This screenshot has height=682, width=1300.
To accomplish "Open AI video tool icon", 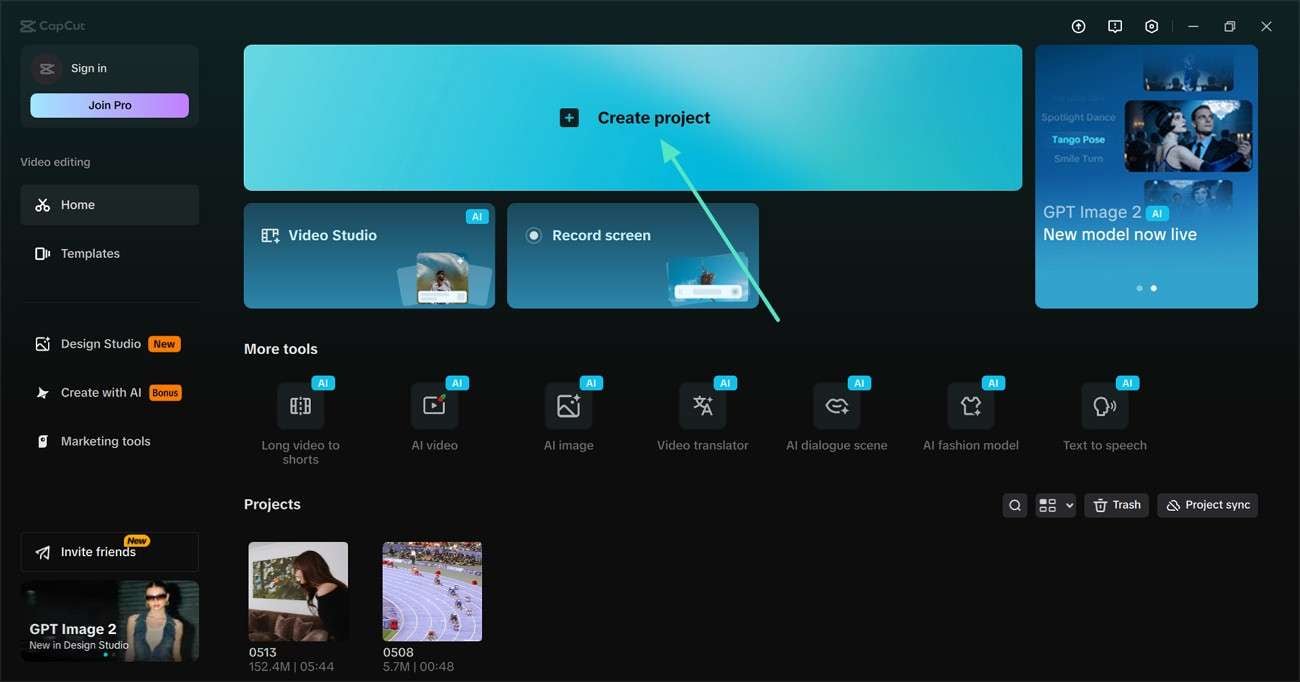I will pyautogui.click(x=435, y=406).
